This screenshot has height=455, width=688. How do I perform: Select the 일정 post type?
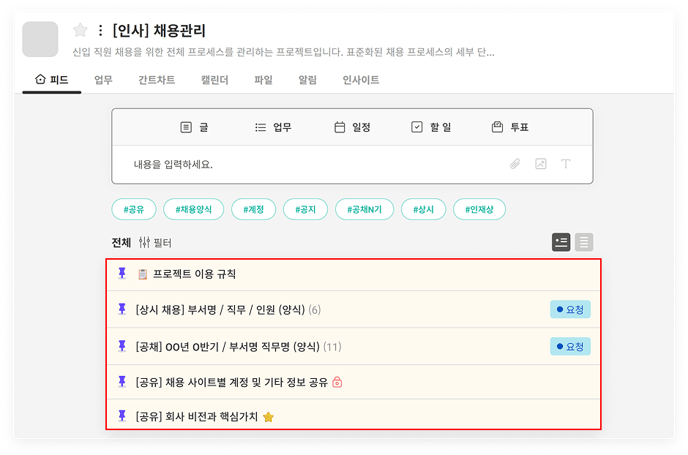click(352, 127)
